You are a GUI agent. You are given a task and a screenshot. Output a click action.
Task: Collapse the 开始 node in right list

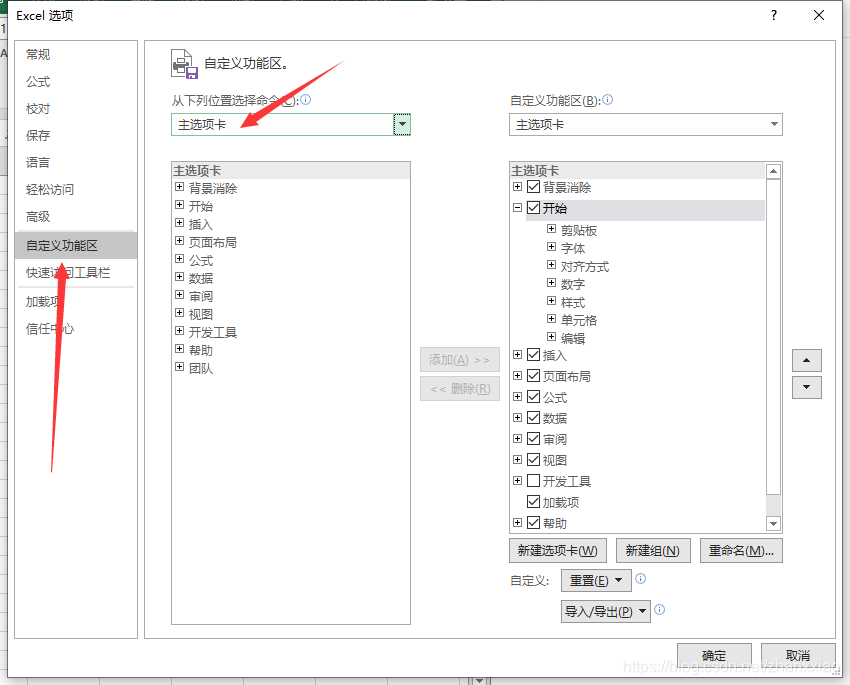pos(518,208)
